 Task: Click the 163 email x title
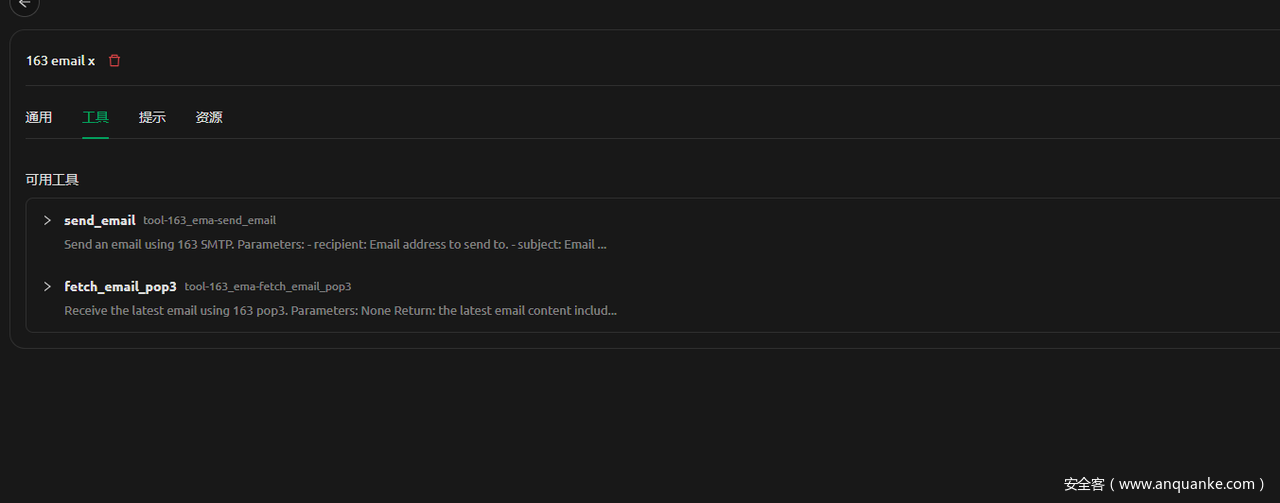pos(60,61)
